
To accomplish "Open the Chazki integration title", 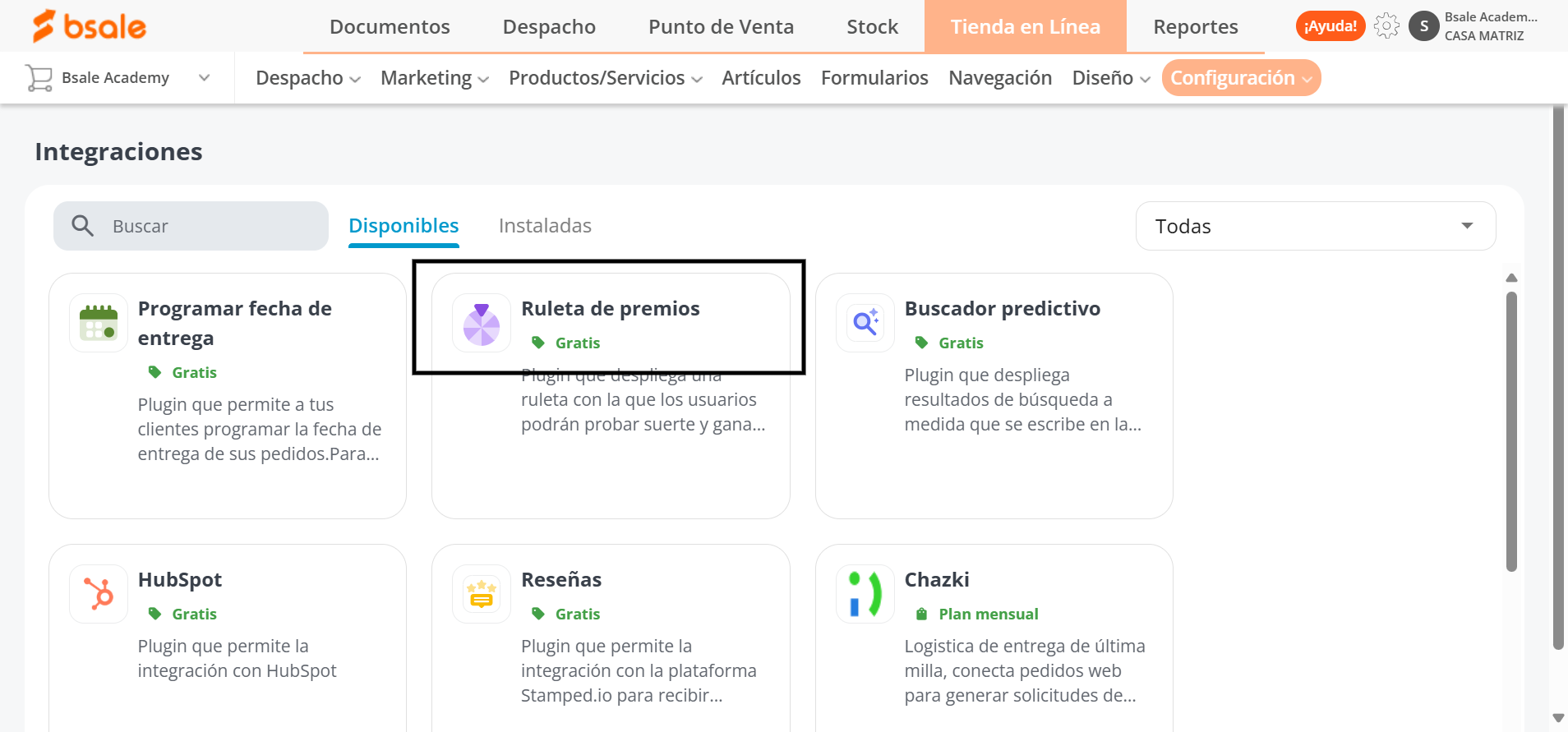I will pyautogui.click(x=937, y=580).
